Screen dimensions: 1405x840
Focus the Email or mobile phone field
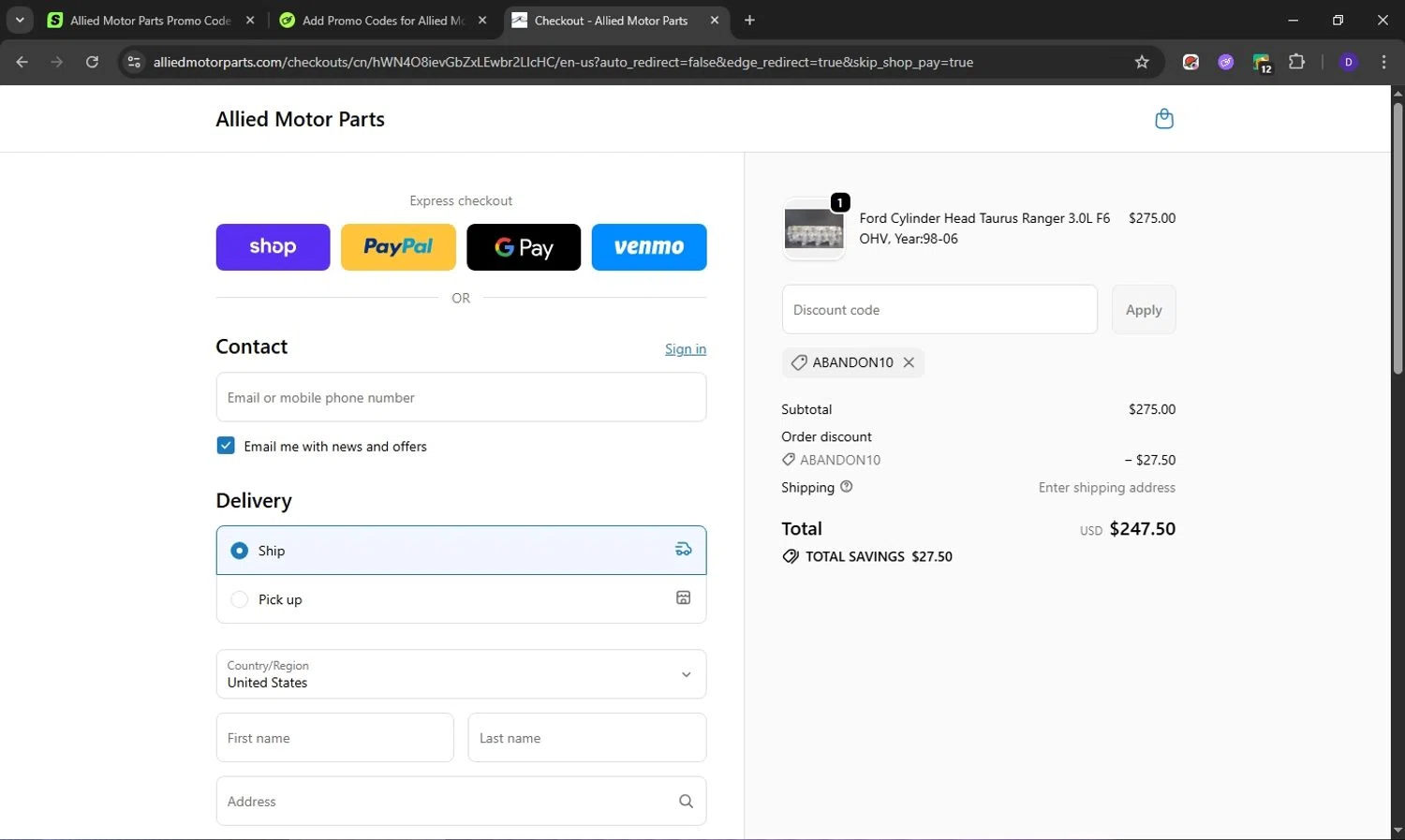point(461,397)
